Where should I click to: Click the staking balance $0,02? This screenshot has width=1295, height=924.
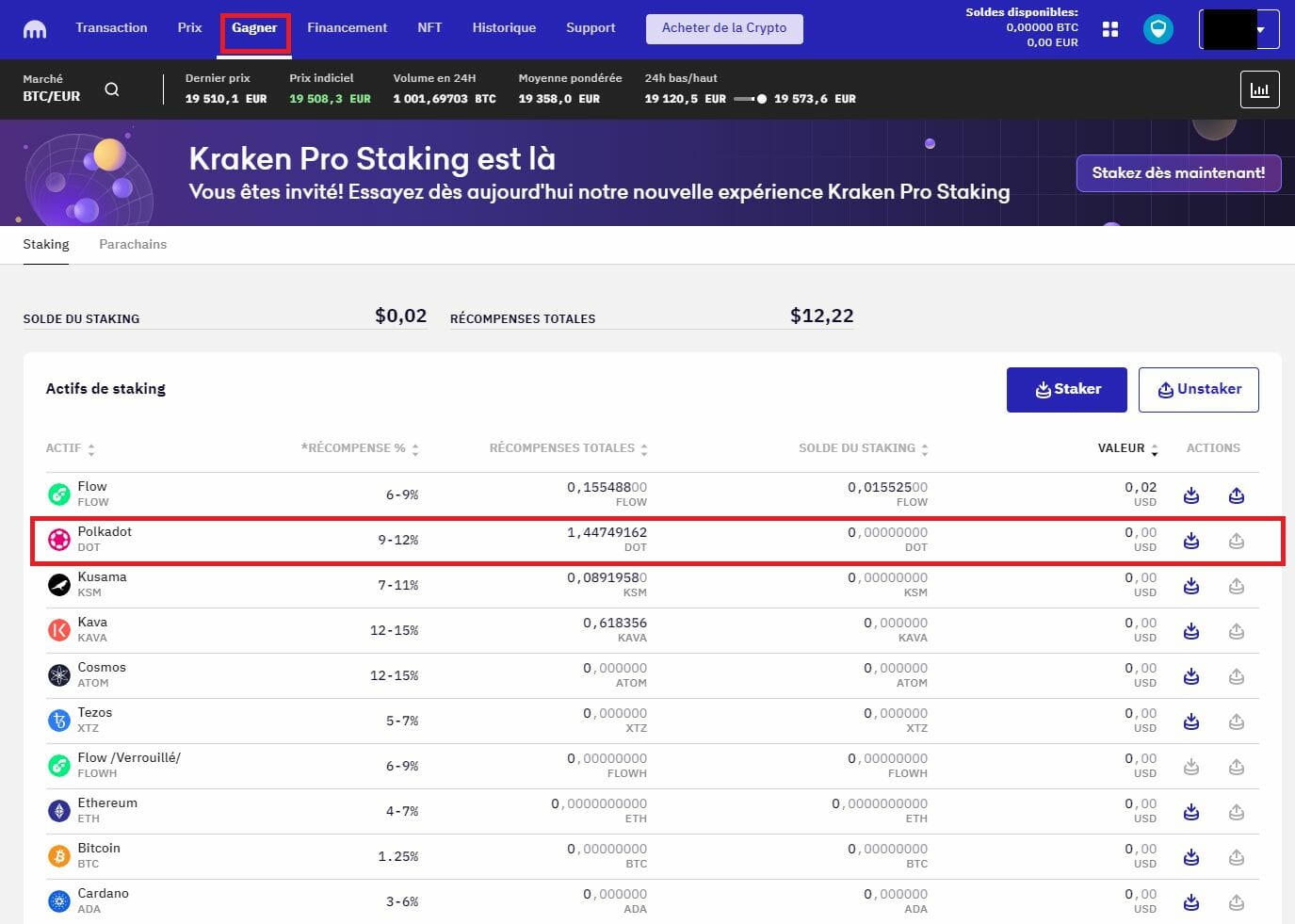(400, 316)
